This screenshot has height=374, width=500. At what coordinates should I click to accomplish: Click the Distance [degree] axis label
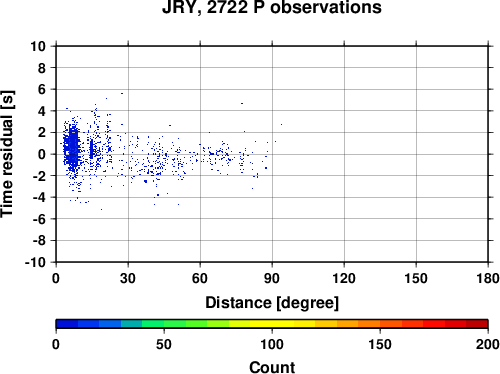(x=272, y=303)
